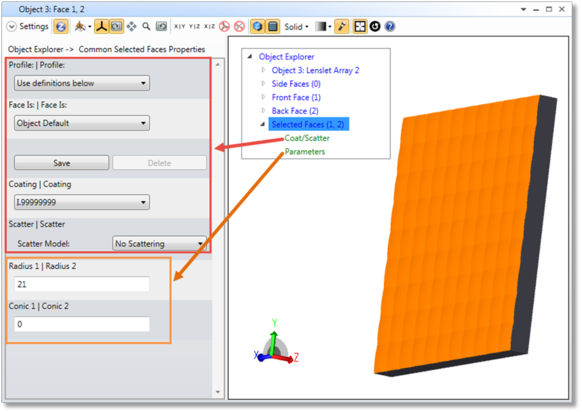Click the second red crossed-circle icon
This screenshot has height=412, width=582.
(x=239, y=27)
